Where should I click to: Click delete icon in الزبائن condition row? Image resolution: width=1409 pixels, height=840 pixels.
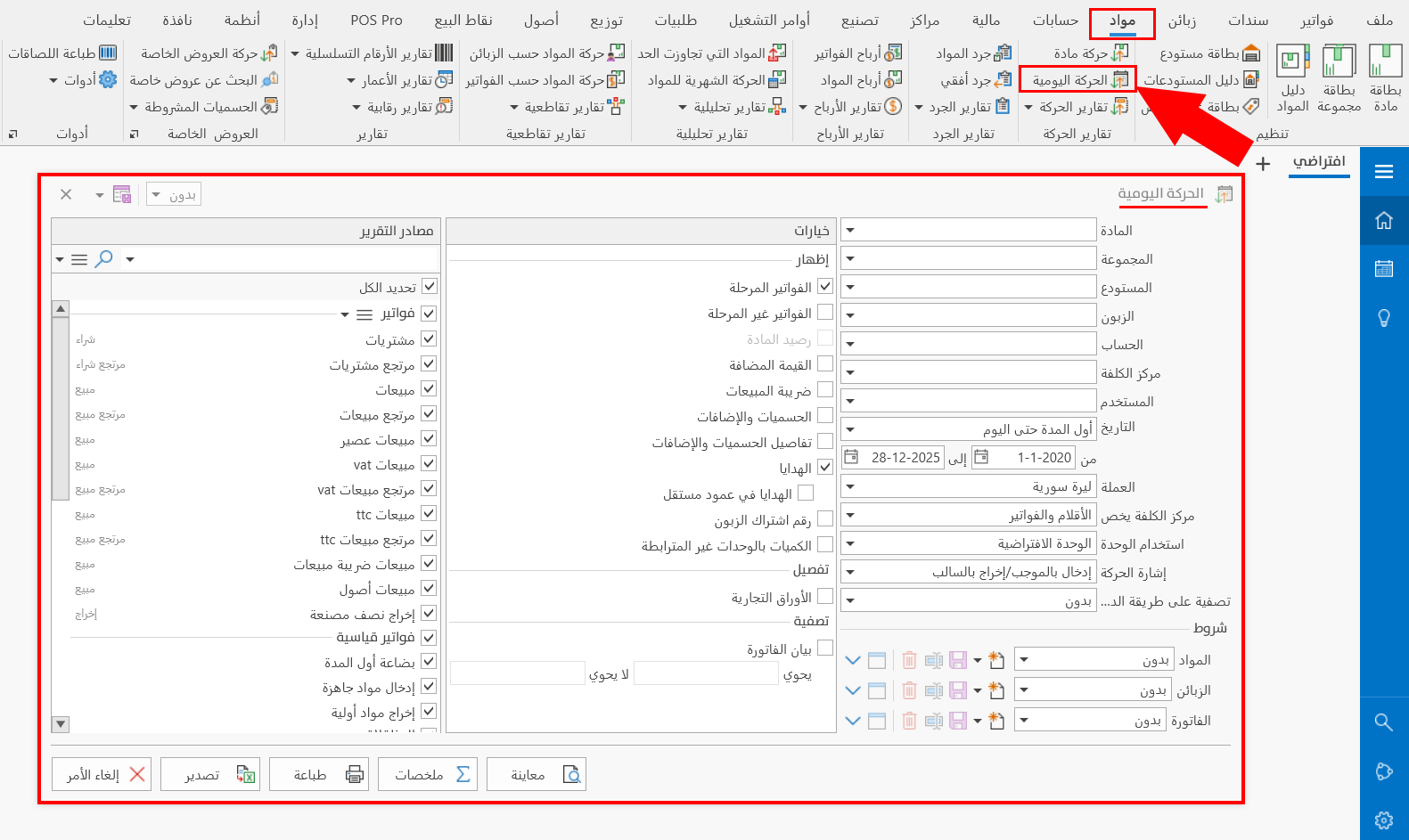(909, 690)
